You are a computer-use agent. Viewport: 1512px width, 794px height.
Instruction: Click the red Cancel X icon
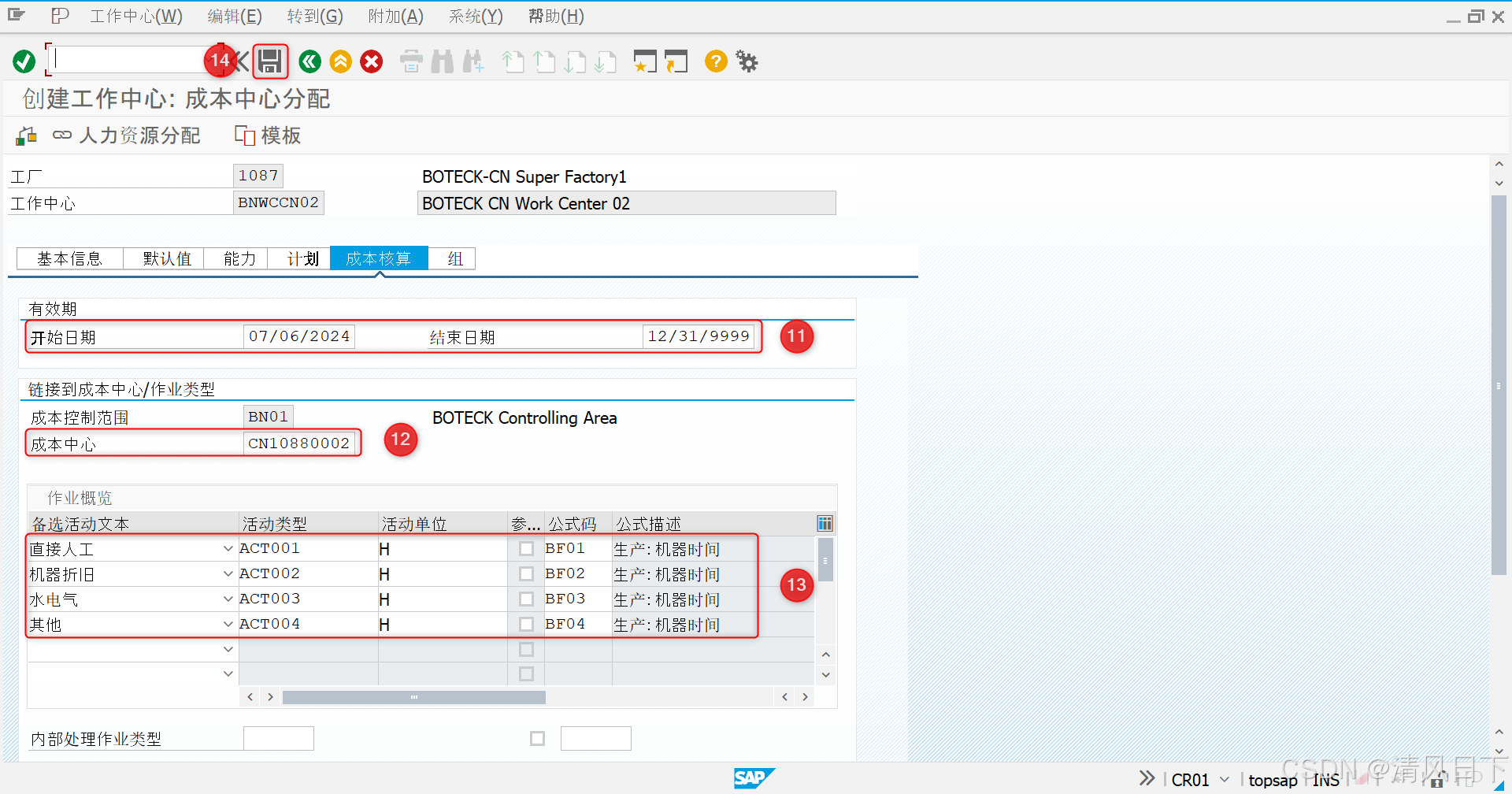tap(372, 61)
